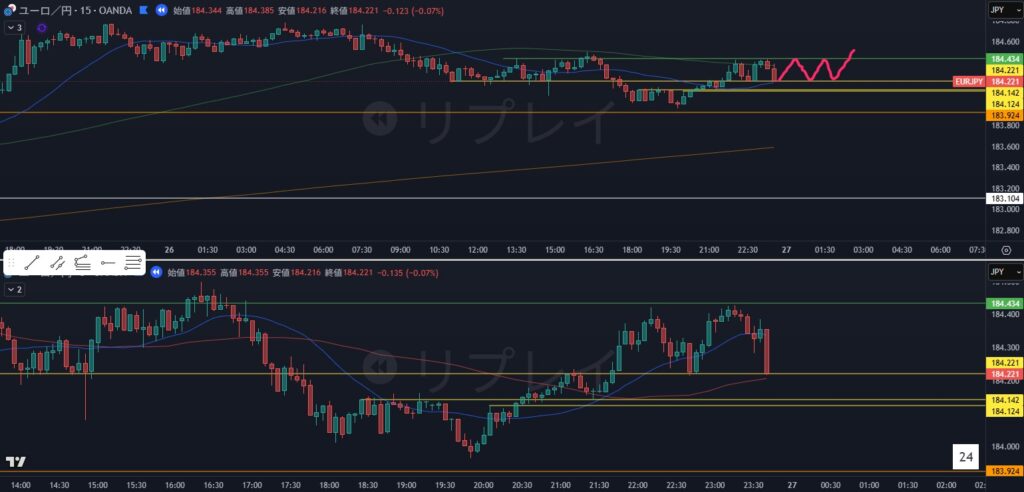Choose the ray line tool in floating toolbar
This screenshot has width=1024, height=492.
coord(58,263)
